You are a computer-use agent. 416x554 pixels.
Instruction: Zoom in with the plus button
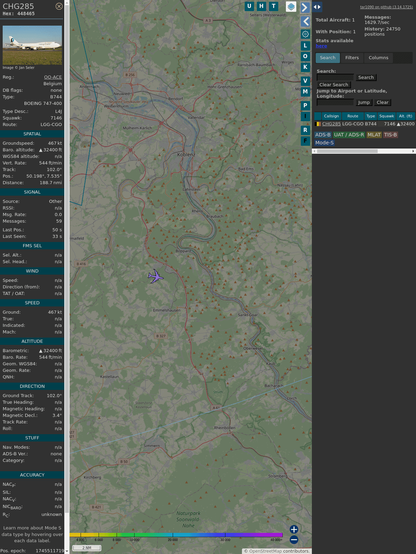294,529
